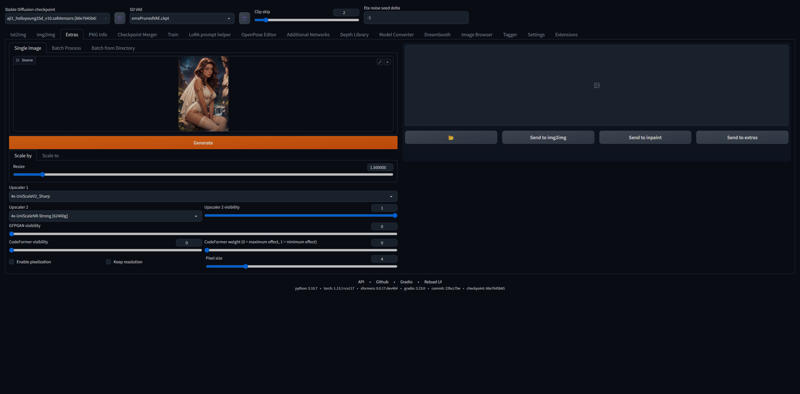Click the source image thumbnail
800x394 pixels.
(x=203, y=93)
